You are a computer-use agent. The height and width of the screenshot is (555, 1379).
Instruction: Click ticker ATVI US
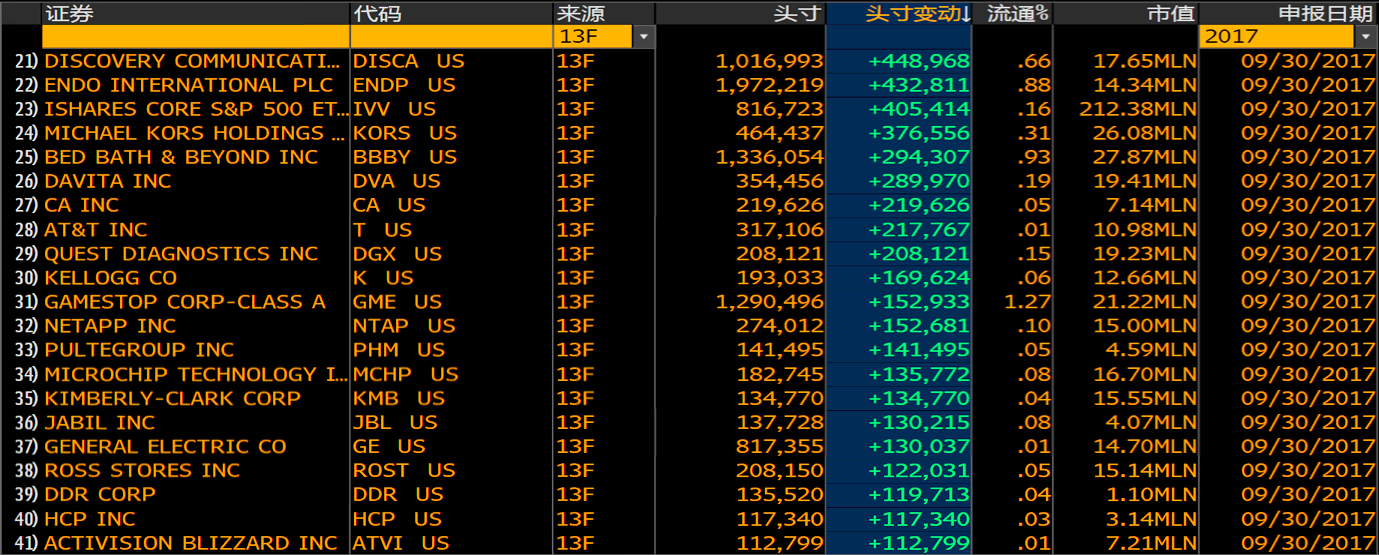401,543
